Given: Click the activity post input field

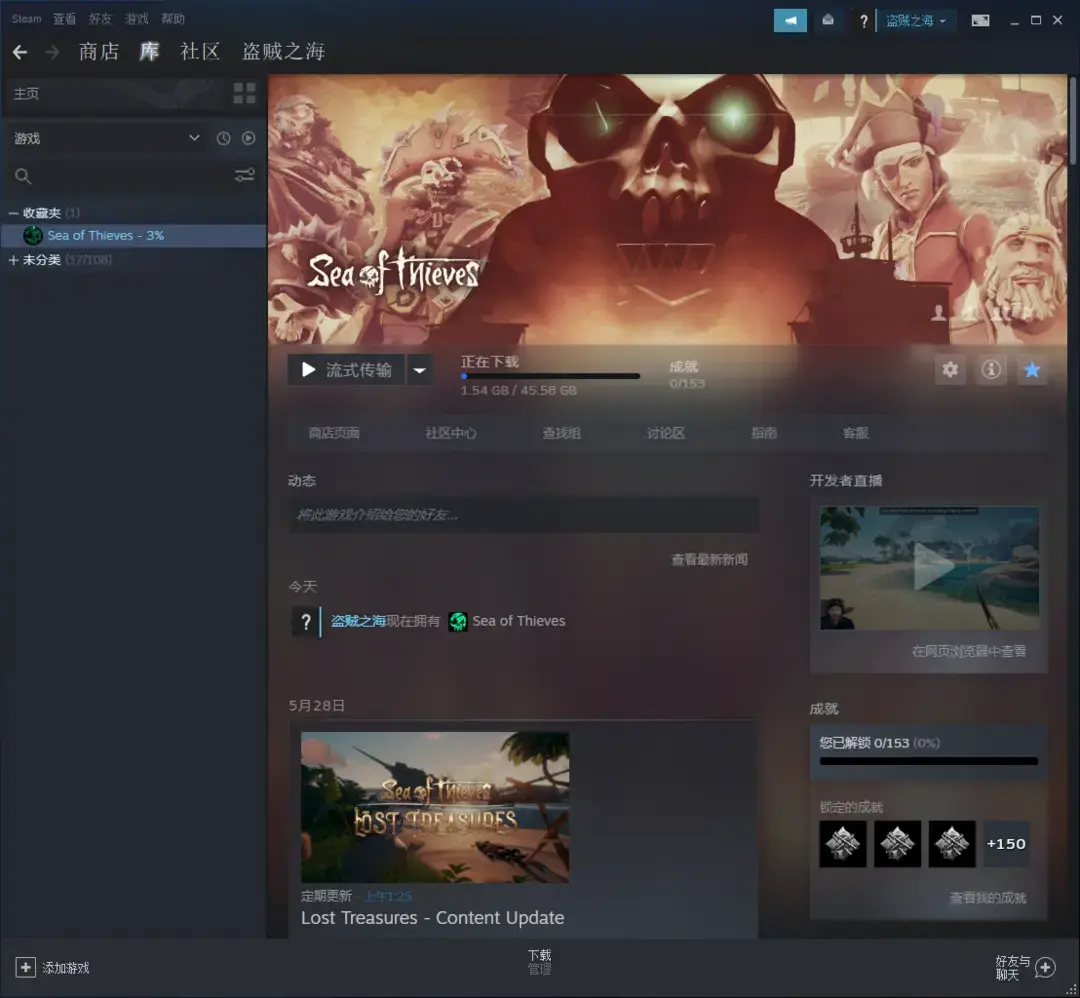Looking at the screenshot, I should [x=524, y=515].
